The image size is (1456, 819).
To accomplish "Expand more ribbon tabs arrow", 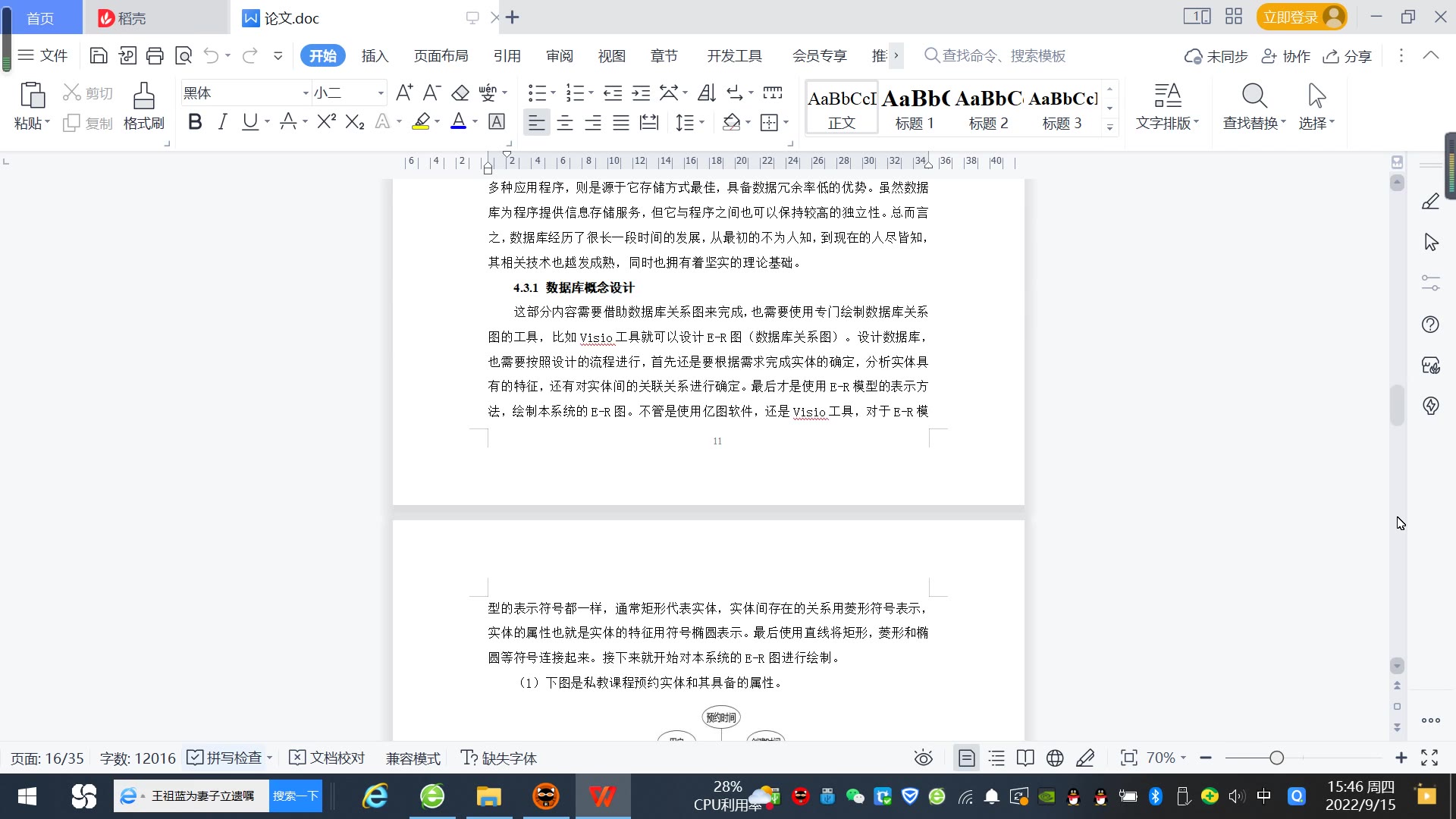I will (x=896, y=55).
